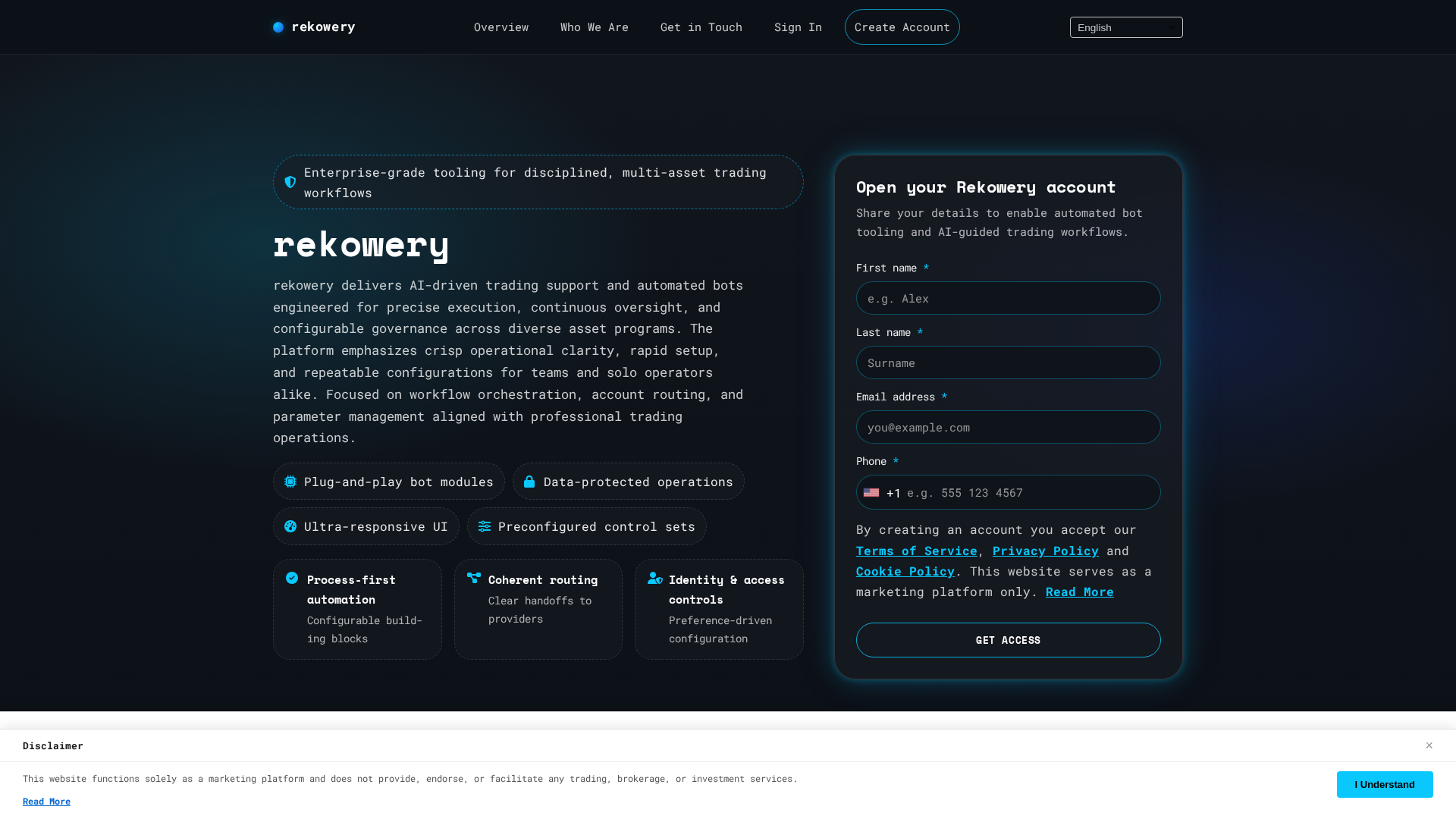Click the chip icon for Plug-and-play bot modules
Viewport: 1456px width, 819px height.
(x=290, y=482)
